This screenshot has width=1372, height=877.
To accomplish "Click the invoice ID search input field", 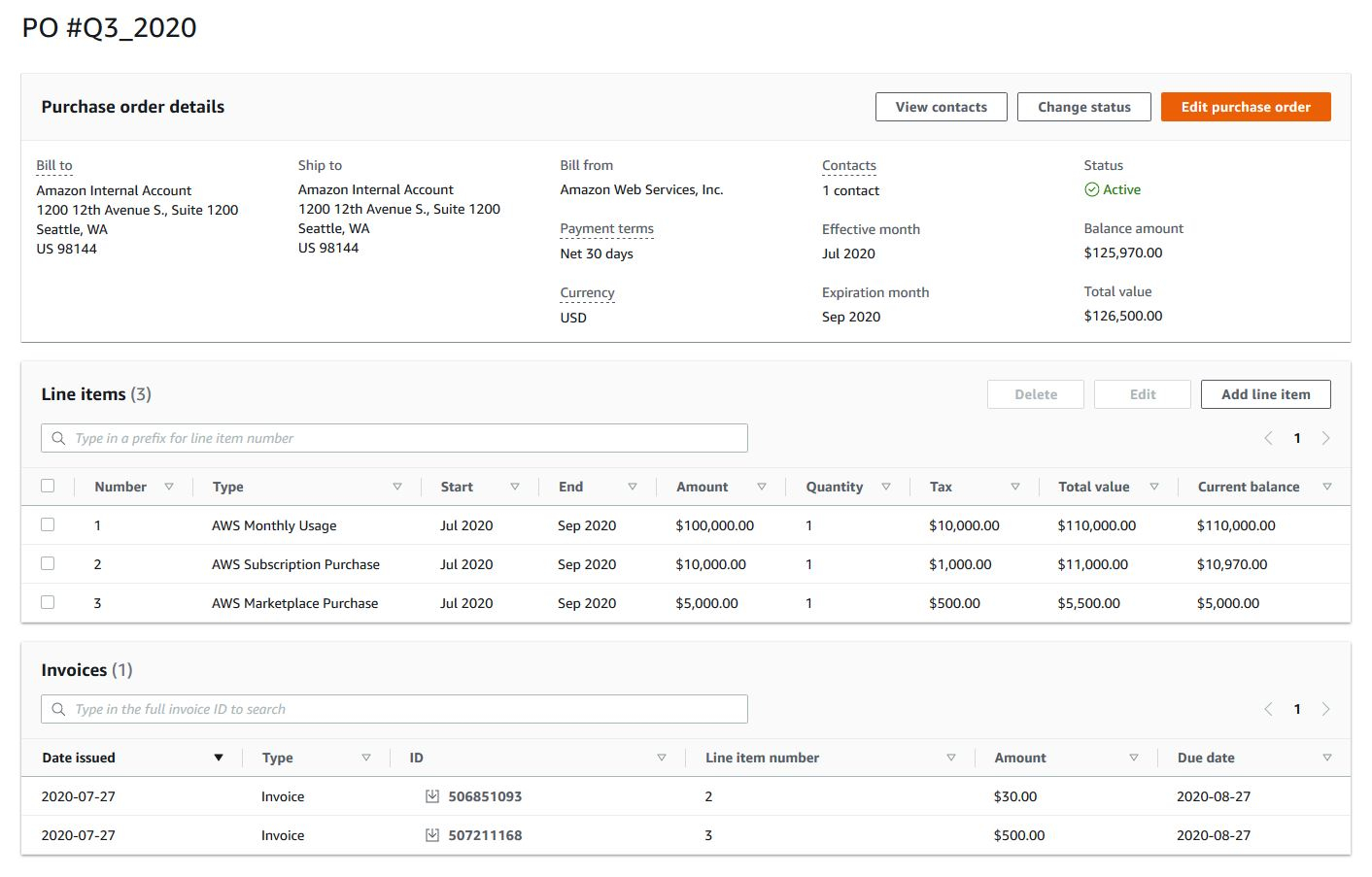I will point(389,709).
